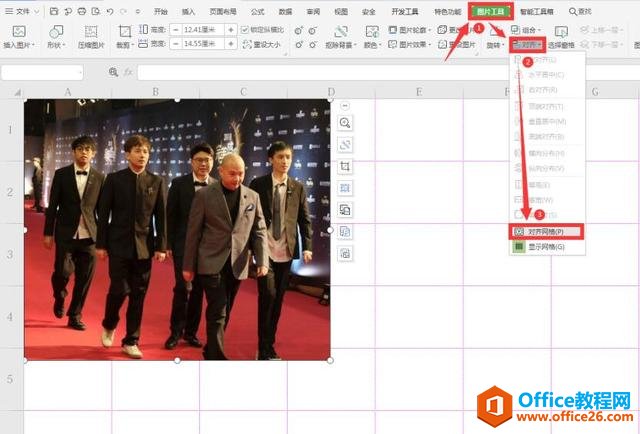
Task: Click the redo arrow icon
Action: click(123, 11)
